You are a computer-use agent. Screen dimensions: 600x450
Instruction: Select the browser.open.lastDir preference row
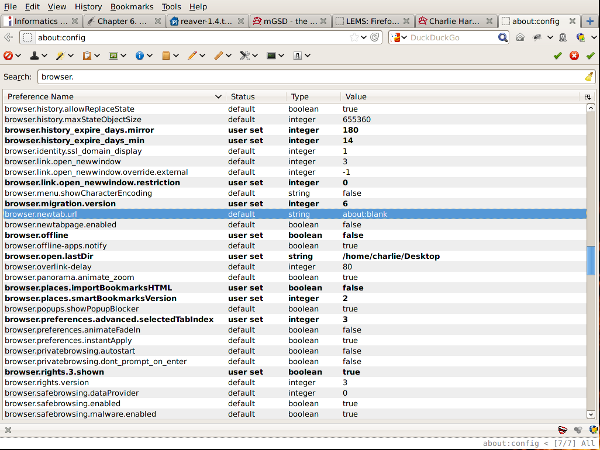coord(295,256)
